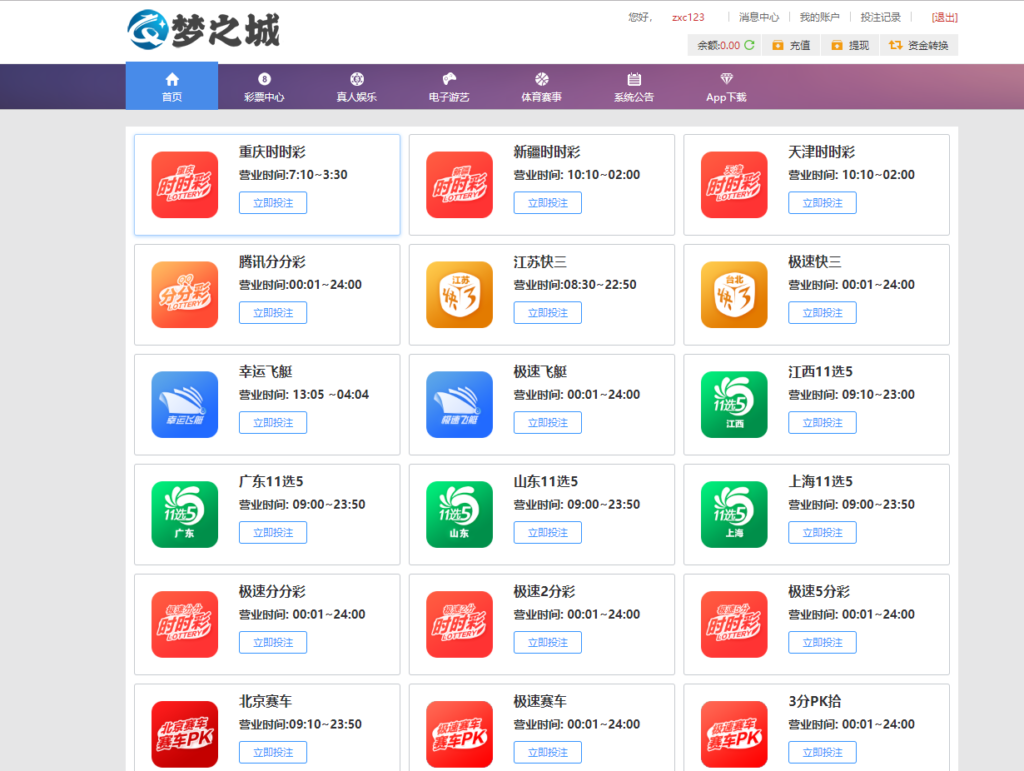Click the 重庆时时彩 lottery icon
1024x771 pixels.
click(184, 184)
